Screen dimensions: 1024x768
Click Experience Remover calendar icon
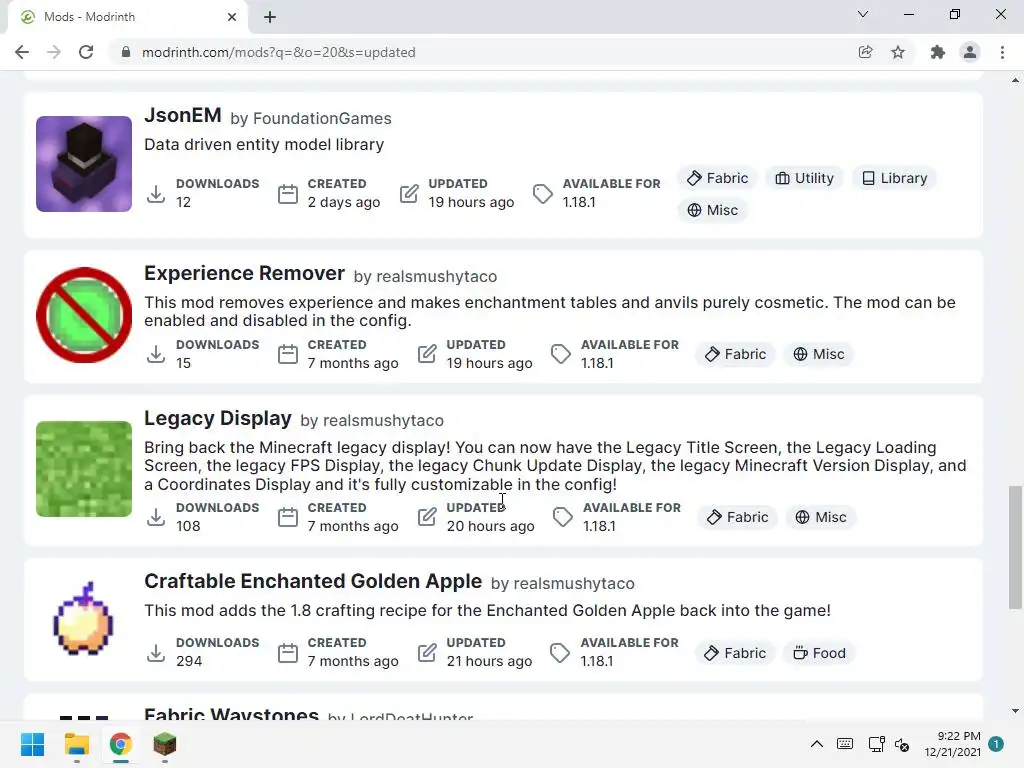coord(288,355)
